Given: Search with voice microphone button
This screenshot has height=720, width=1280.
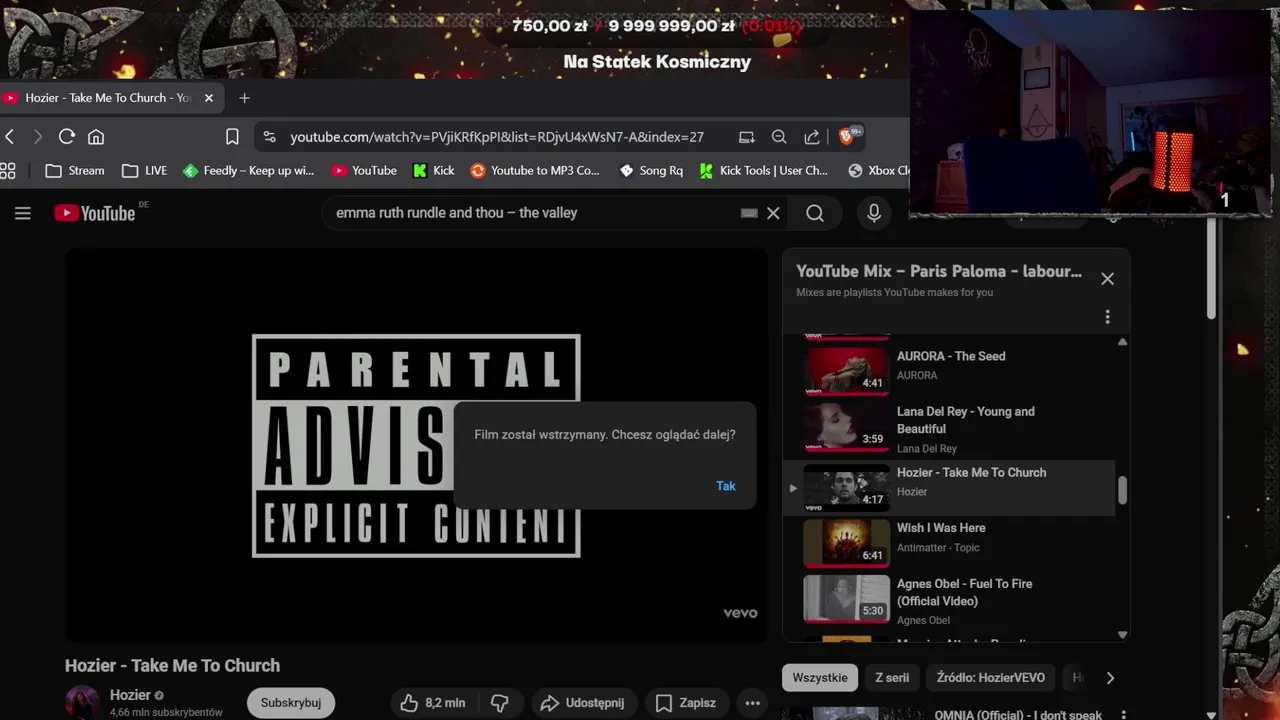Looking at the screenshot, I should pos(874,213).
